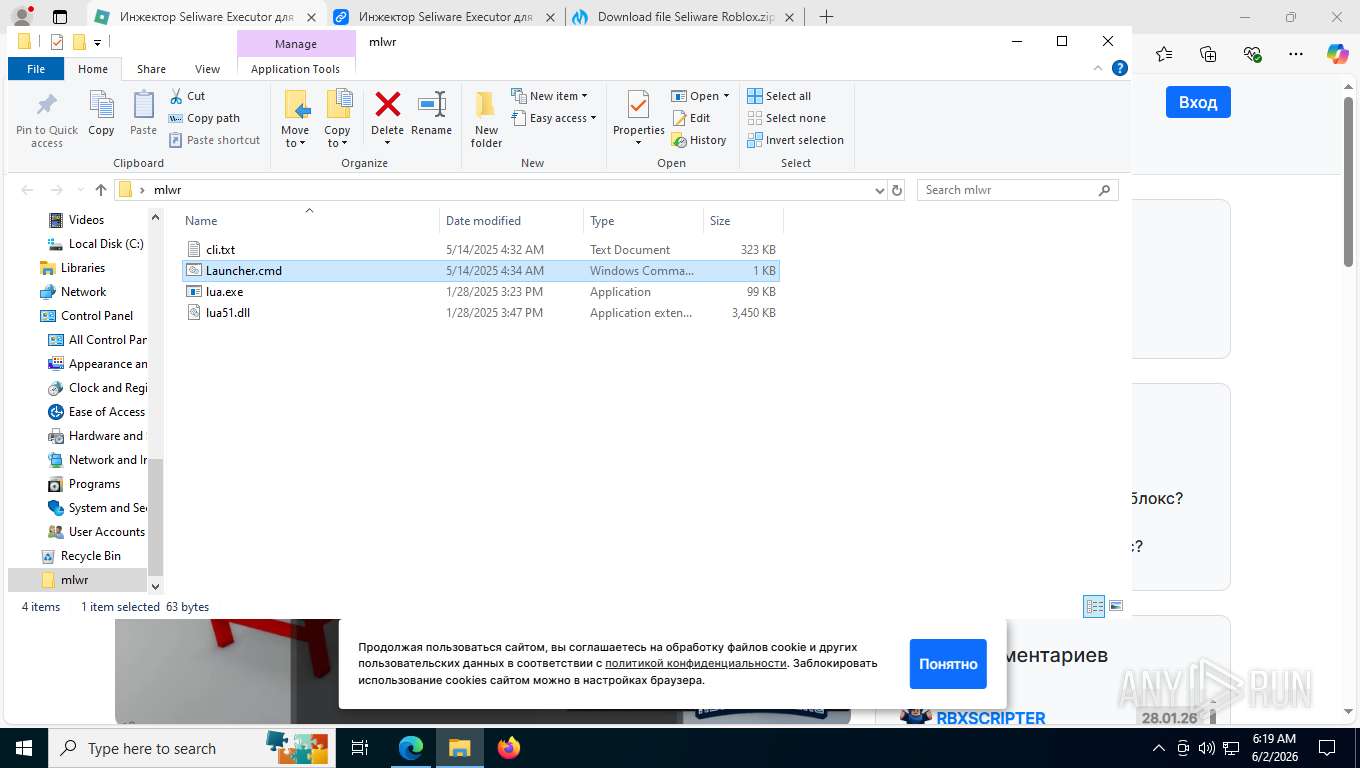Switch to the Share ribbon tab
The image size is (1360, 768).
pos(152,69)
